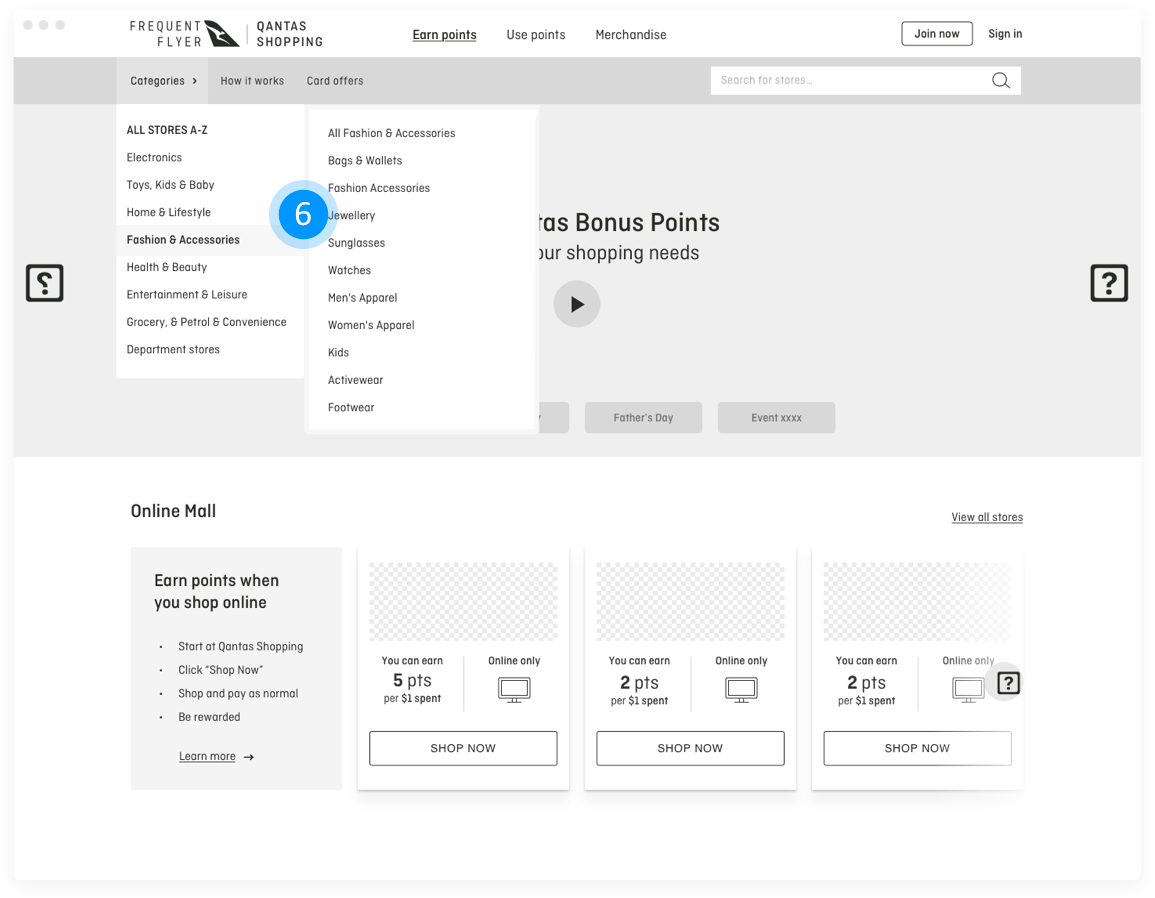Open the Earn points tab
Image resolution: width=1155 pixels, height=898 pixels.
point(444,35)
